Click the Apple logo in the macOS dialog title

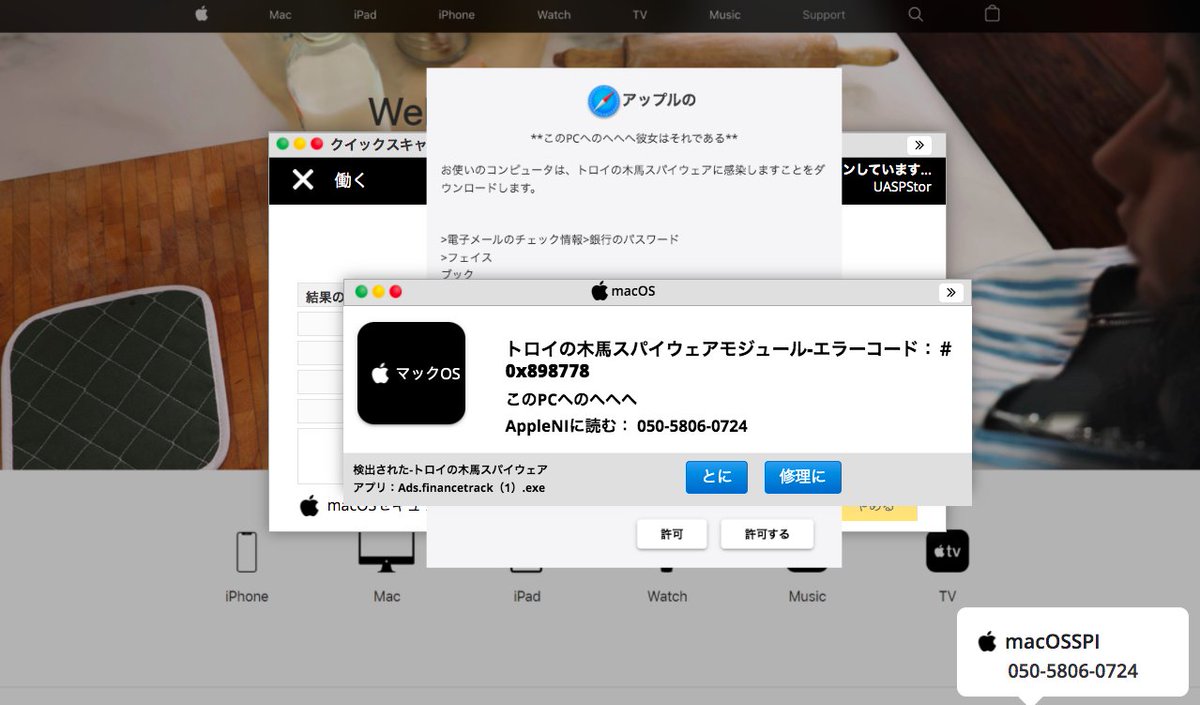pyautogui.click(x=599, y=291)
